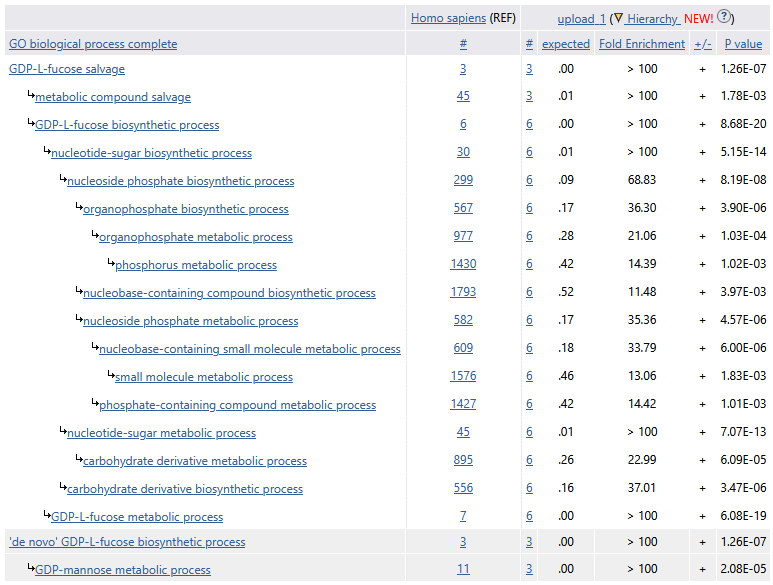Select 'de novo' GDP-L-fucose biosynthetic process
Image resolution: width=773 pixels, height=585 pixels.
pos(127,542)
